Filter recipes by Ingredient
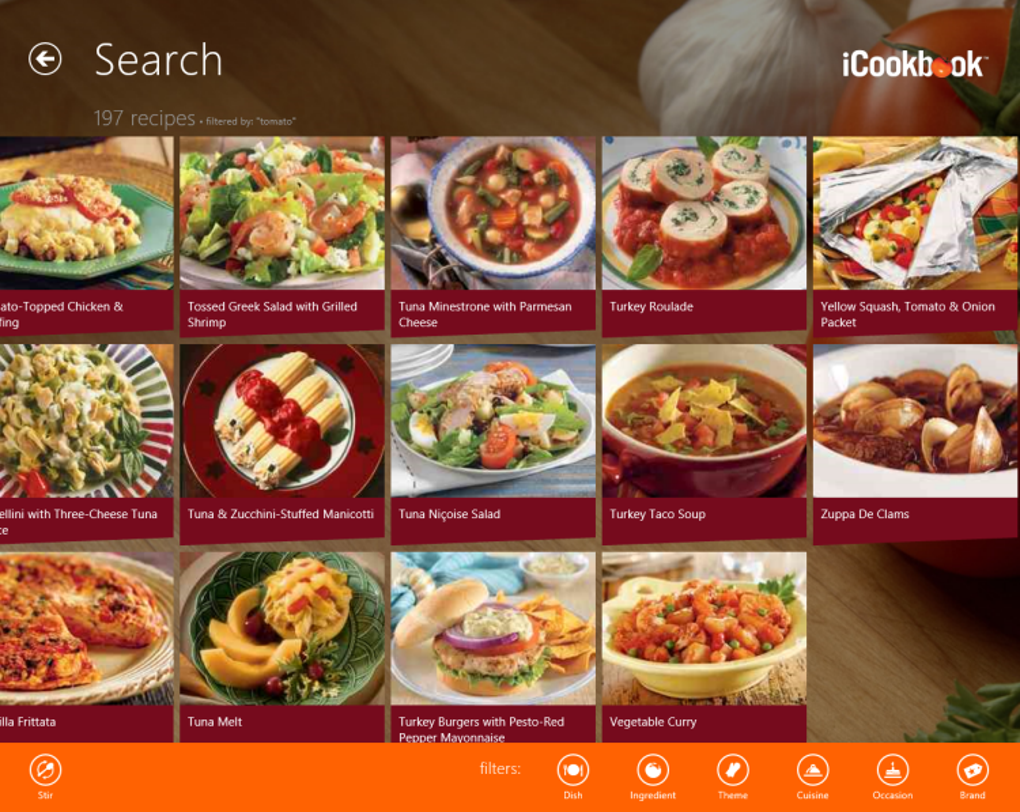Screen dimensions: 1020x812 [x=652, y=776]
